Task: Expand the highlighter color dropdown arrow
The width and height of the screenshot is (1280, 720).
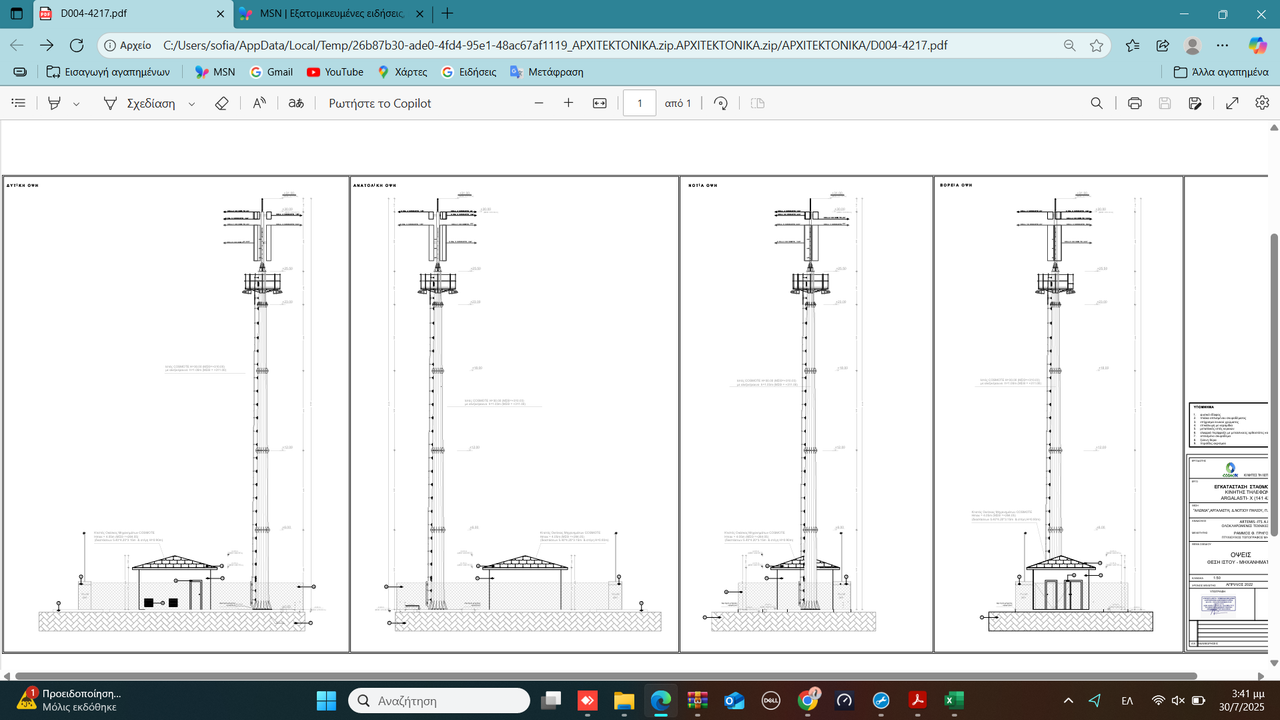Action: tap(76, 103)
